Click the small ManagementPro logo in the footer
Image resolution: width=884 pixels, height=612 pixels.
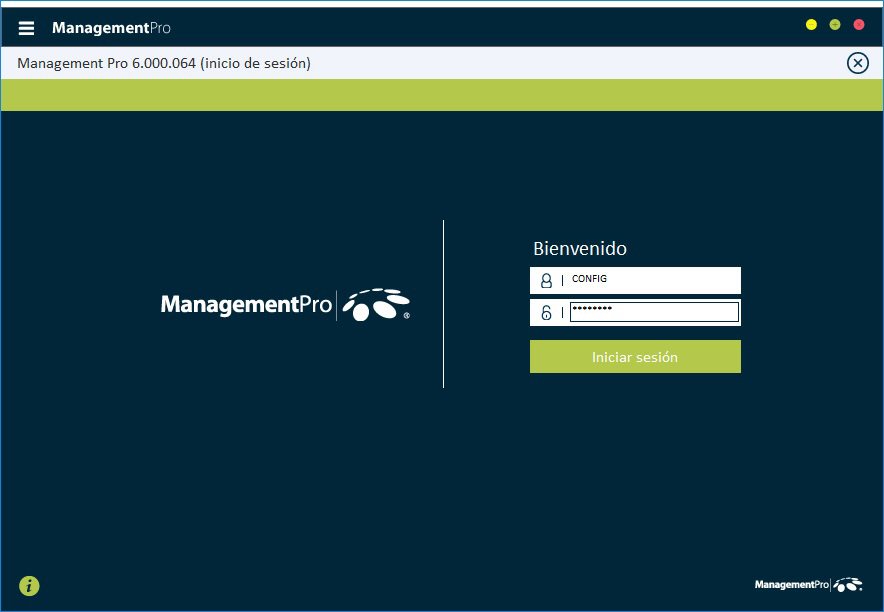(808, 584)
